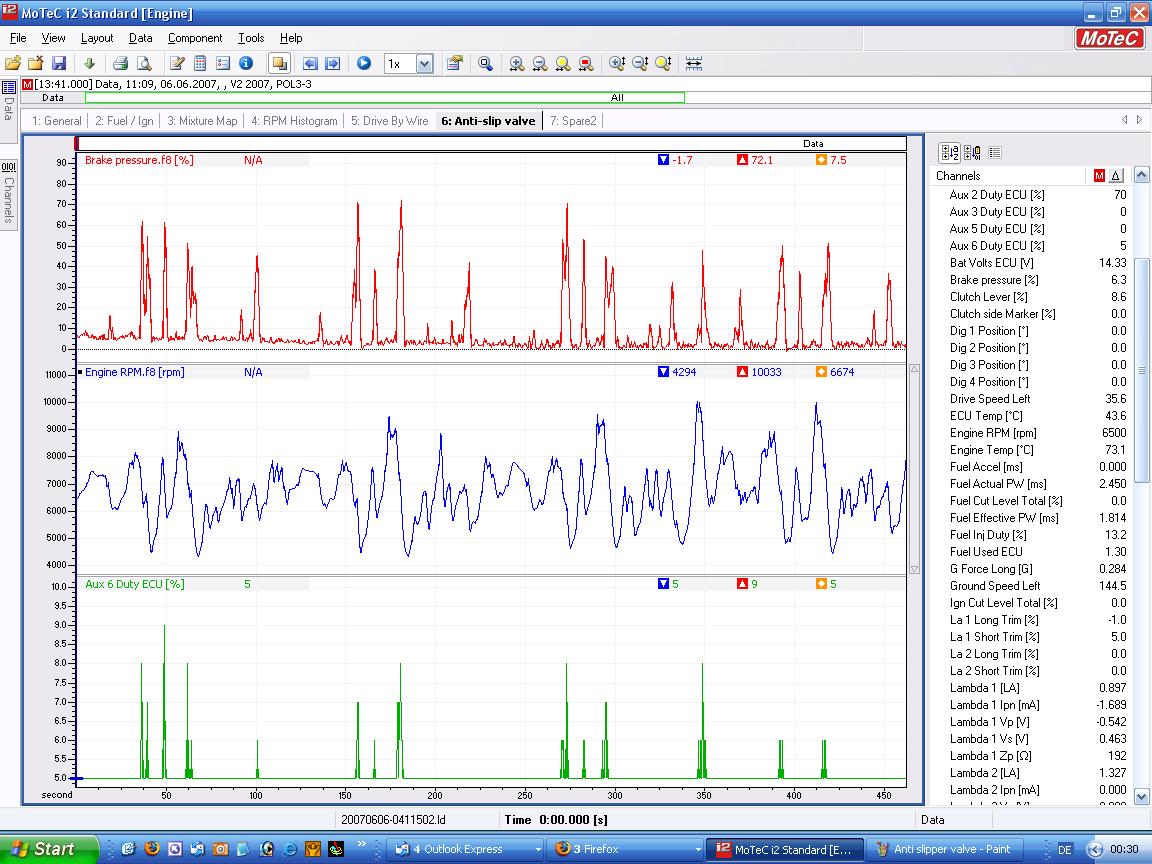Click the calculator icon in the toolbar
The image size is (1152, 864).
pyautogui.click(x=200, y=63)
